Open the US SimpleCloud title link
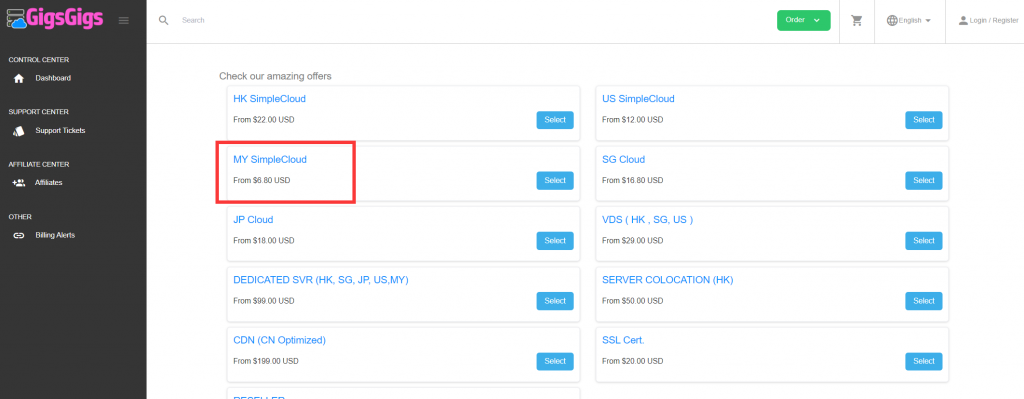1024x399 pixels. [638, 99]
